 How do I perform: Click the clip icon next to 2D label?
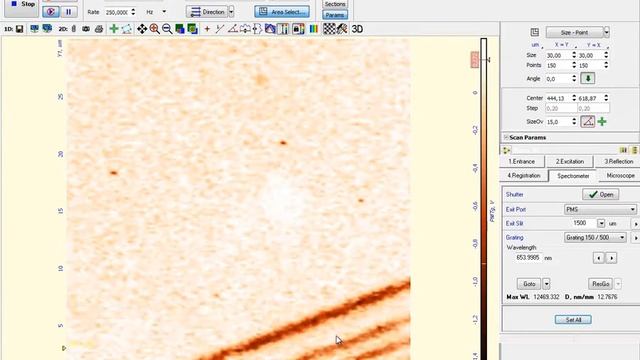pos(73,29)
